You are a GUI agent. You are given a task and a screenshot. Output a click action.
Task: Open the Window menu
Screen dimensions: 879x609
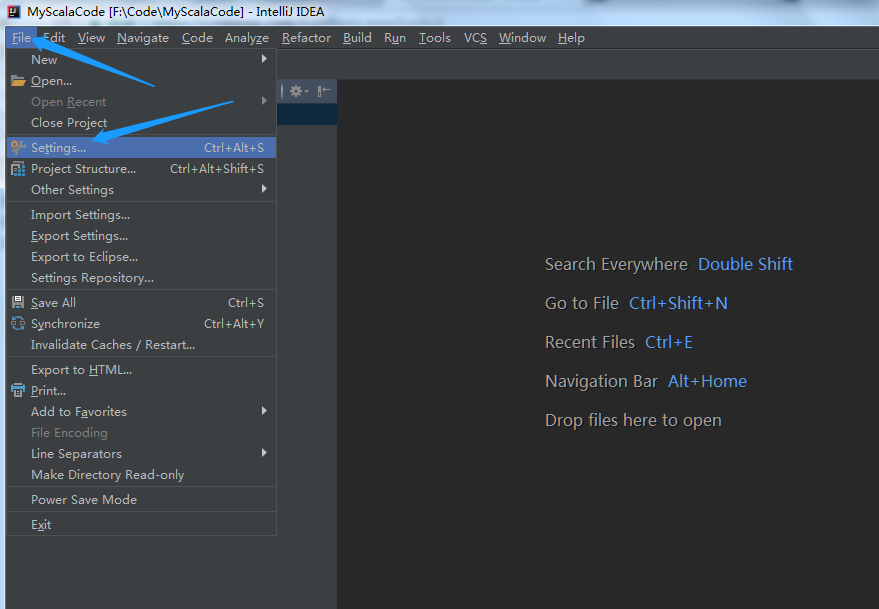tap(522, 38)
